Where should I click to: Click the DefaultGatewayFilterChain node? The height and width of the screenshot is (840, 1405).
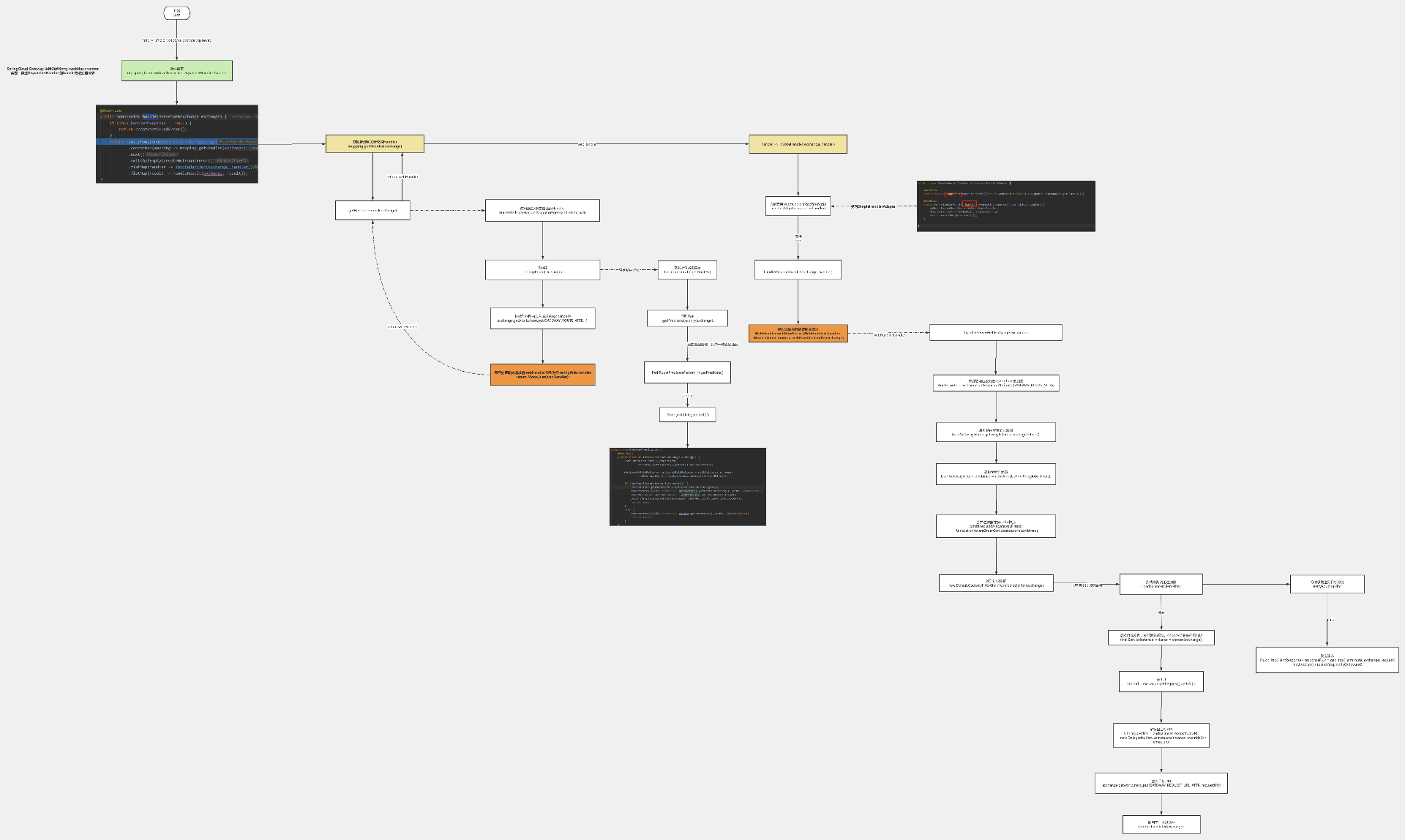click(996, 583)
